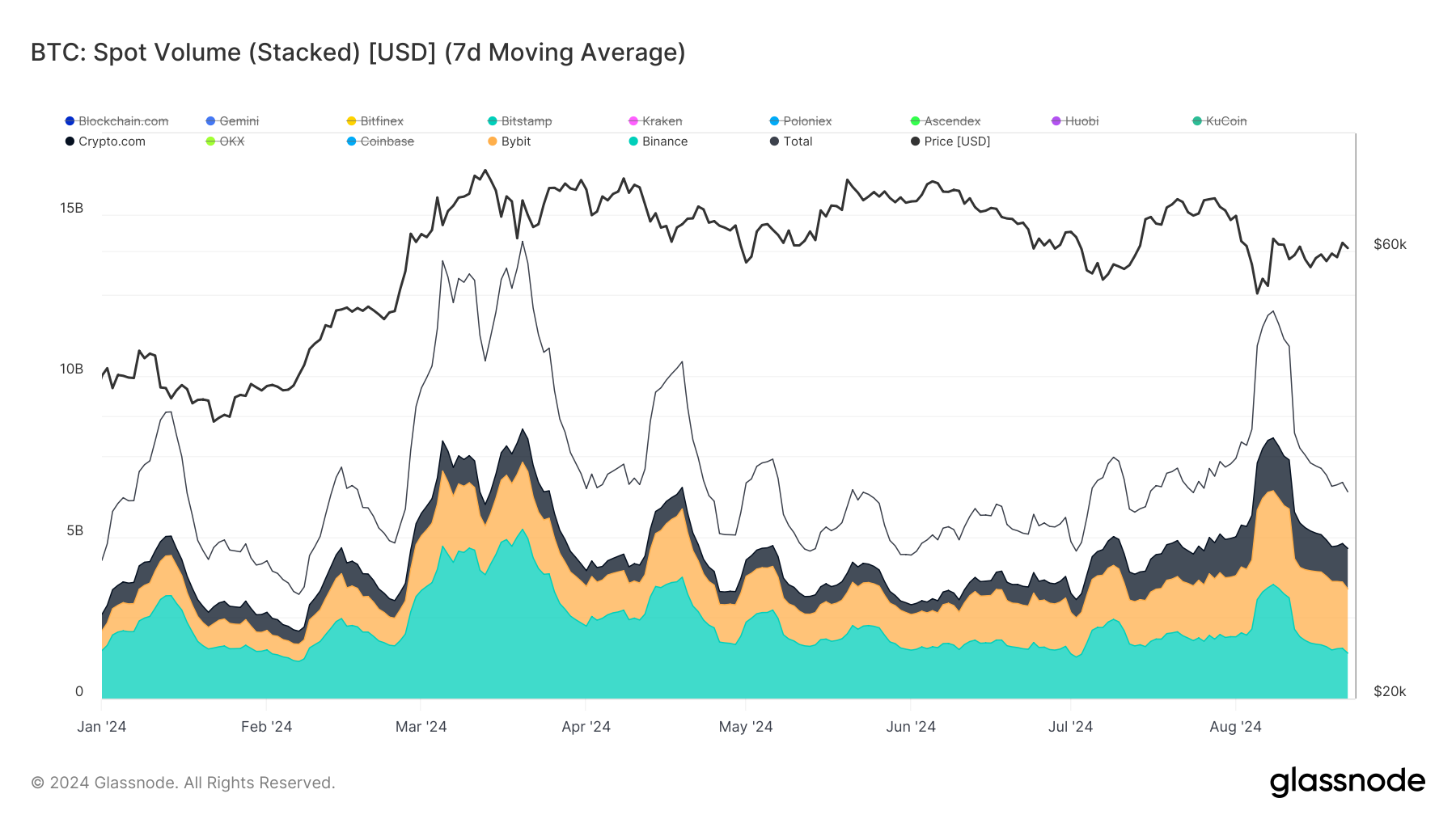
Task: Click the 10B volume axis label
Action: (x=71, y=369)
